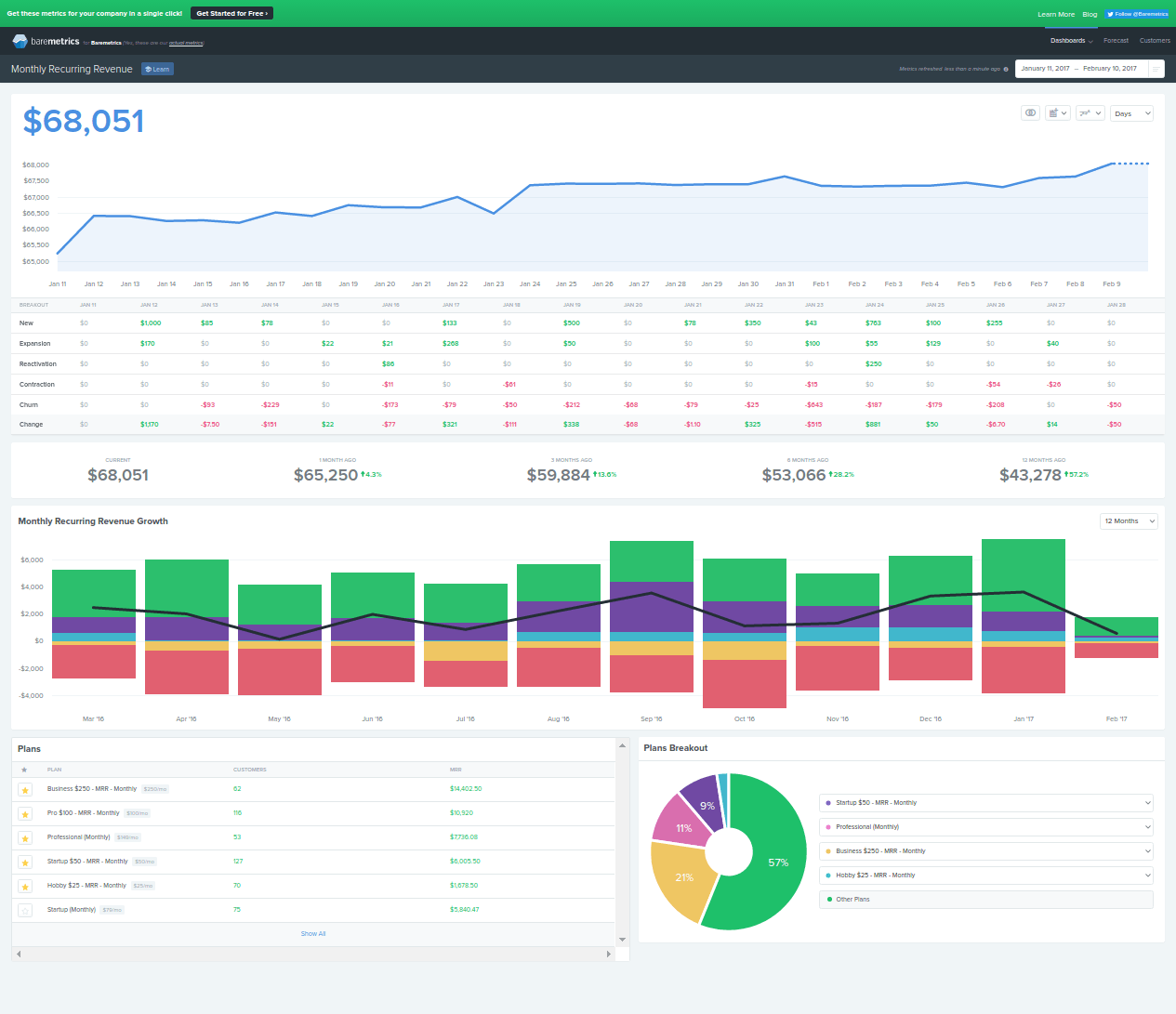Screen dimensions: 1176x1014
Task: Click the -$643 Churn value
Action: coord(814,405)
